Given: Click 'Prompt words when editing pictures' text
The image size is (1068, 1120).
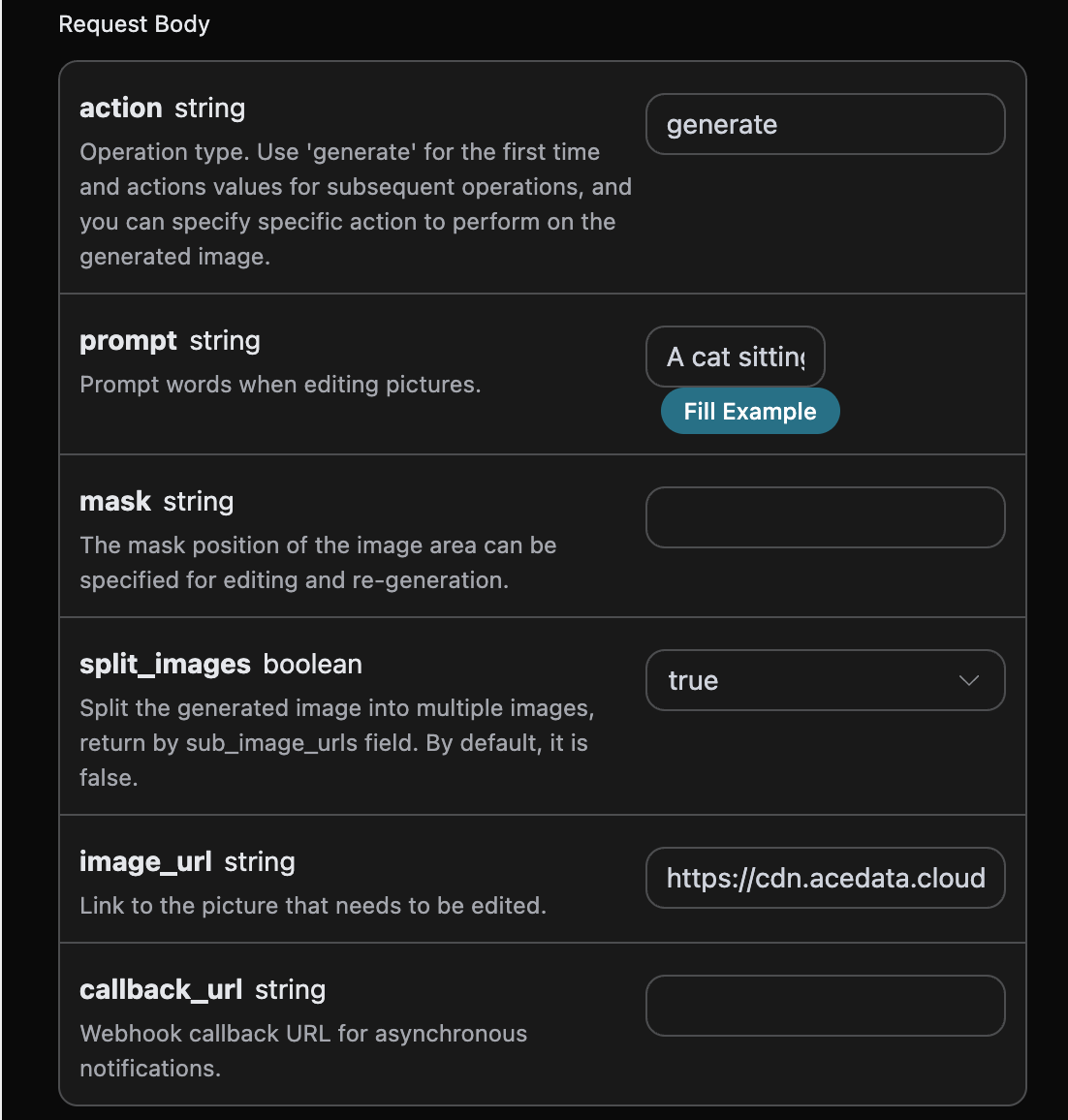Looking at the screenshot, I should (280, 385).
